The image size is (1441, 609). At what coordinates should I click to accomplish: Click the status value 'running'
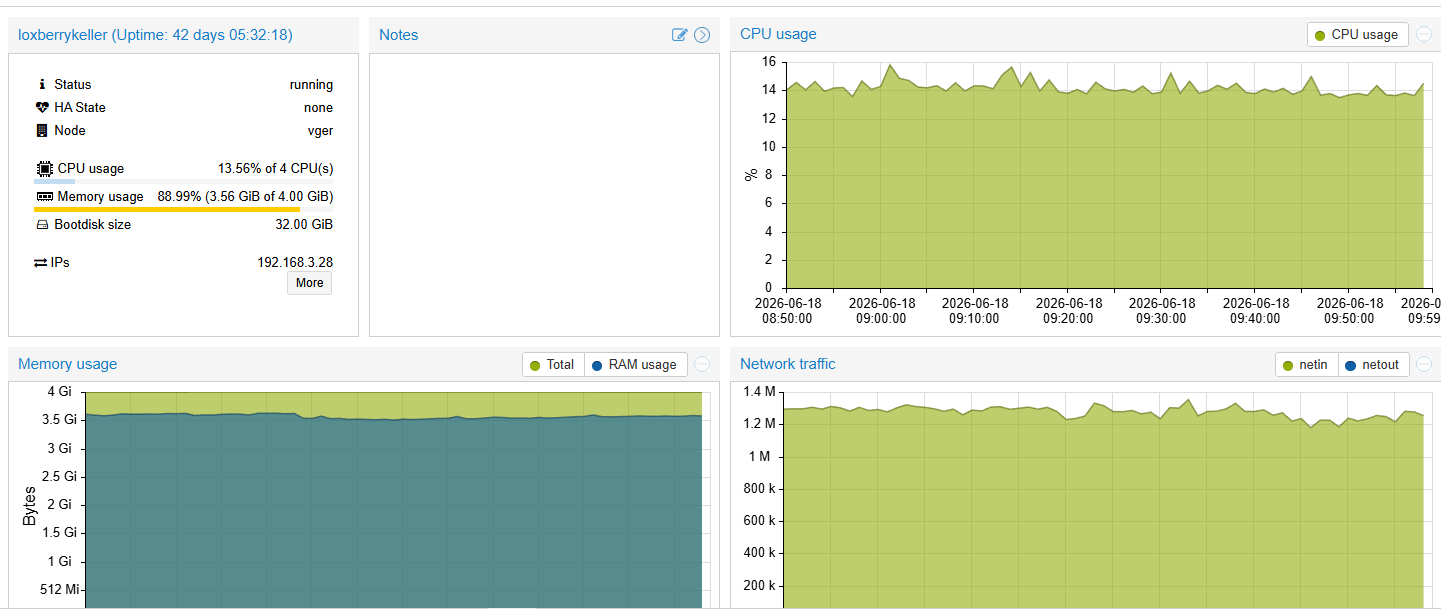point(311,85)
